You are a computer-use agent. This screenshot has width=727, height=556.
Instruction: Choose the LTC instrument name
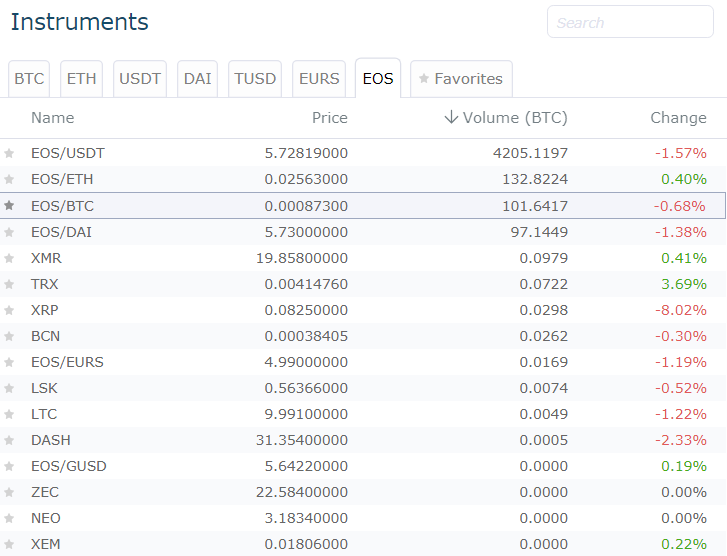(44, 414)
